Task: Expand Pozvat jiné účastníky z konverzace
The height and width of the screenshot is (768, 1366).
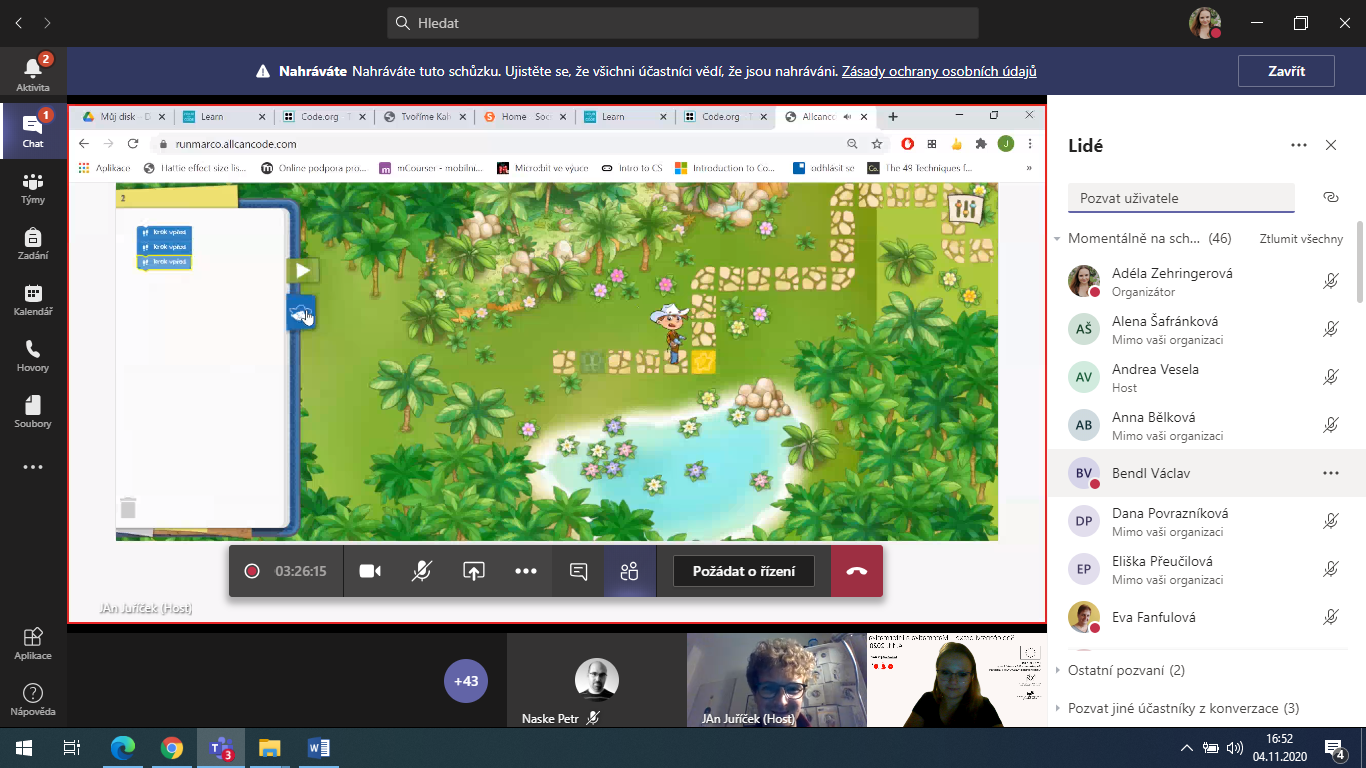Action: [1058, 708]
